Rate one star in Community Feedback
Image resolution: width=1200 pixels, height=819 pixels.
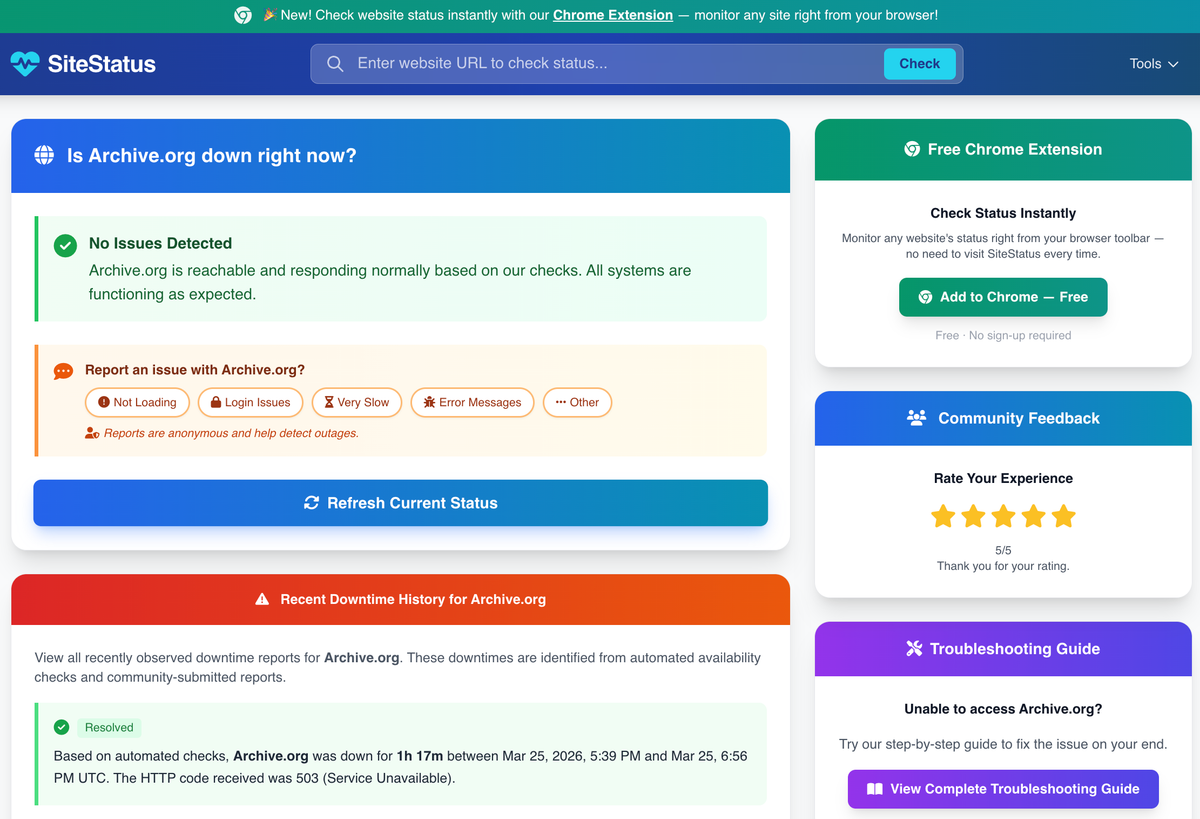[943, 516]
